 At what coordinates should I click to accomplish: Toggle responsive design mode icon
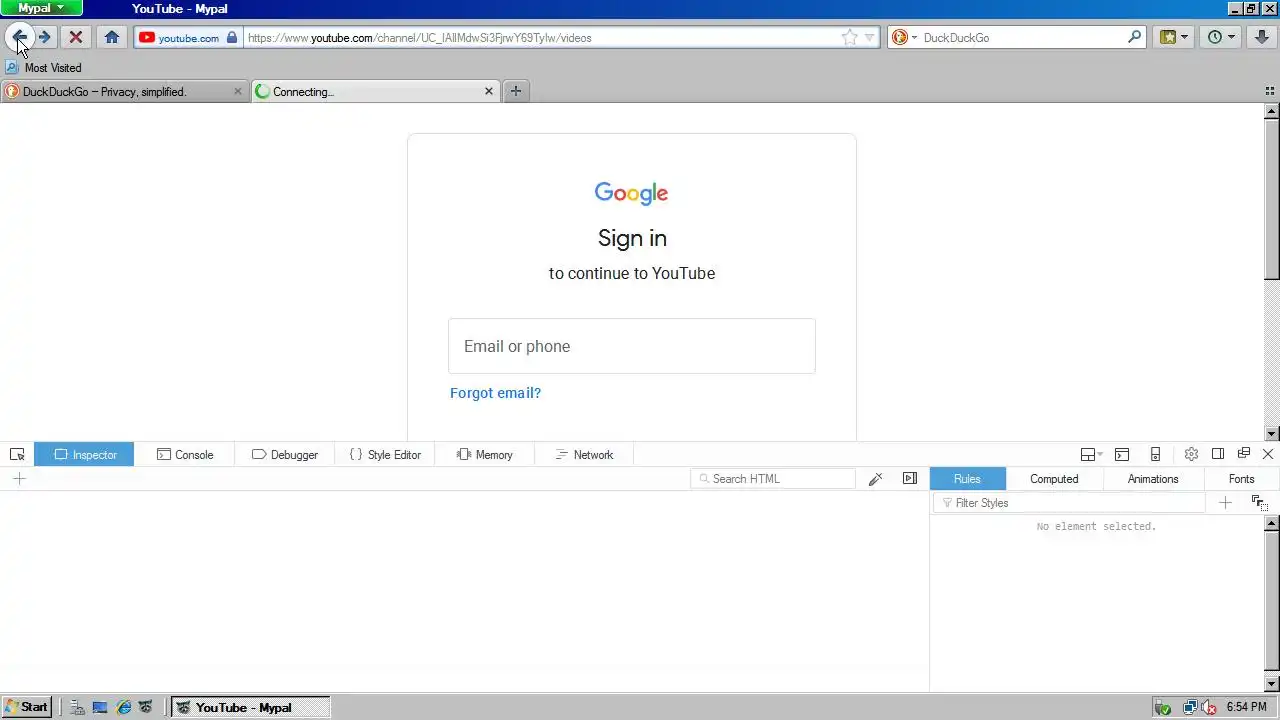click(1155, 454)
